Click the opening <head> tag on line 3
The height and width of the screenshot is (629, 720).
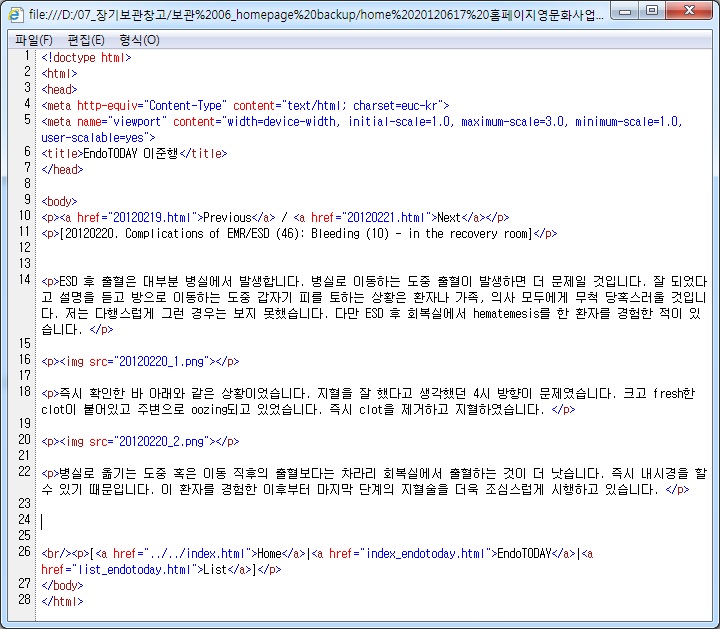[59, 90]
